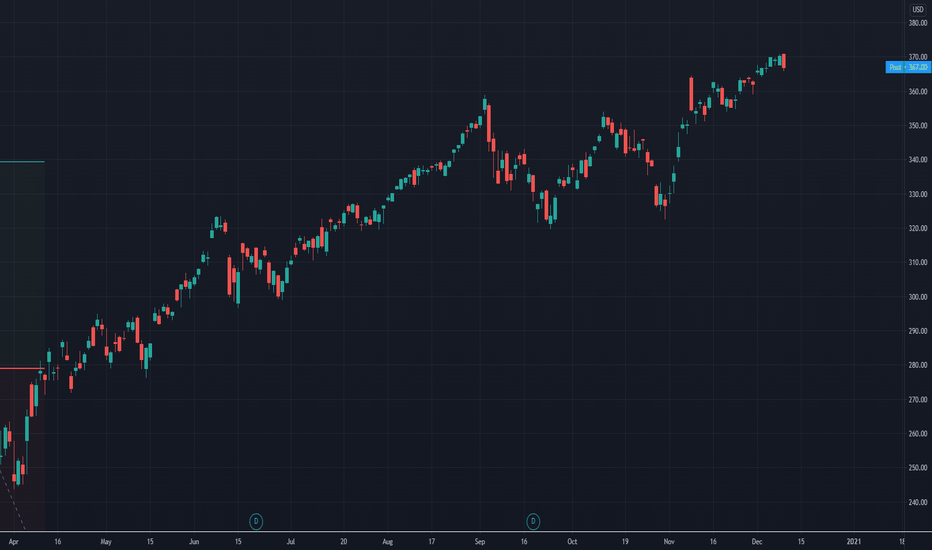Click the Sep label on time axis

tap(480, 542)
